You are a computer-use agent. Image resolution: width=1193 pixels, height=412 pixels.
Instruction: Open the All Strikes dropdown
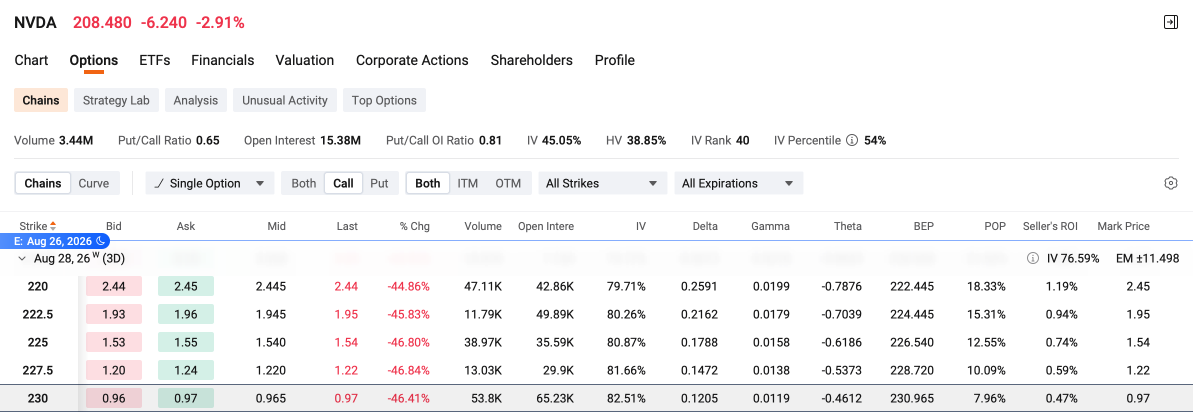603,183
